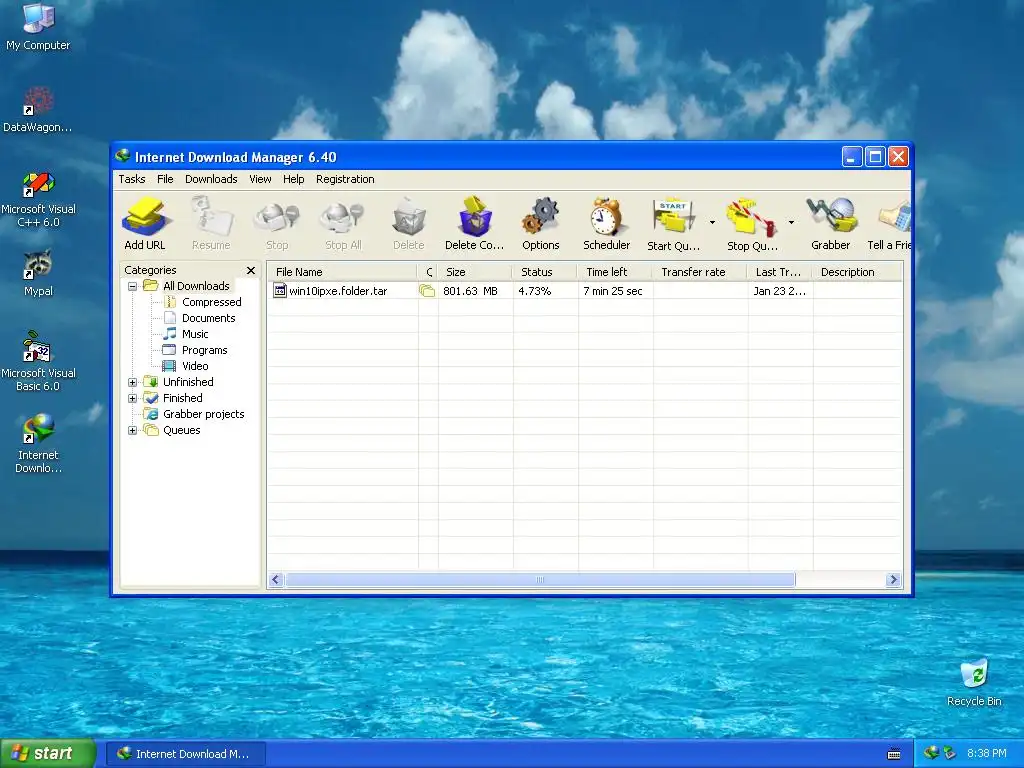1024x768 pixels.
Task: Open the Registration menu
Action: tap(345, 179)
